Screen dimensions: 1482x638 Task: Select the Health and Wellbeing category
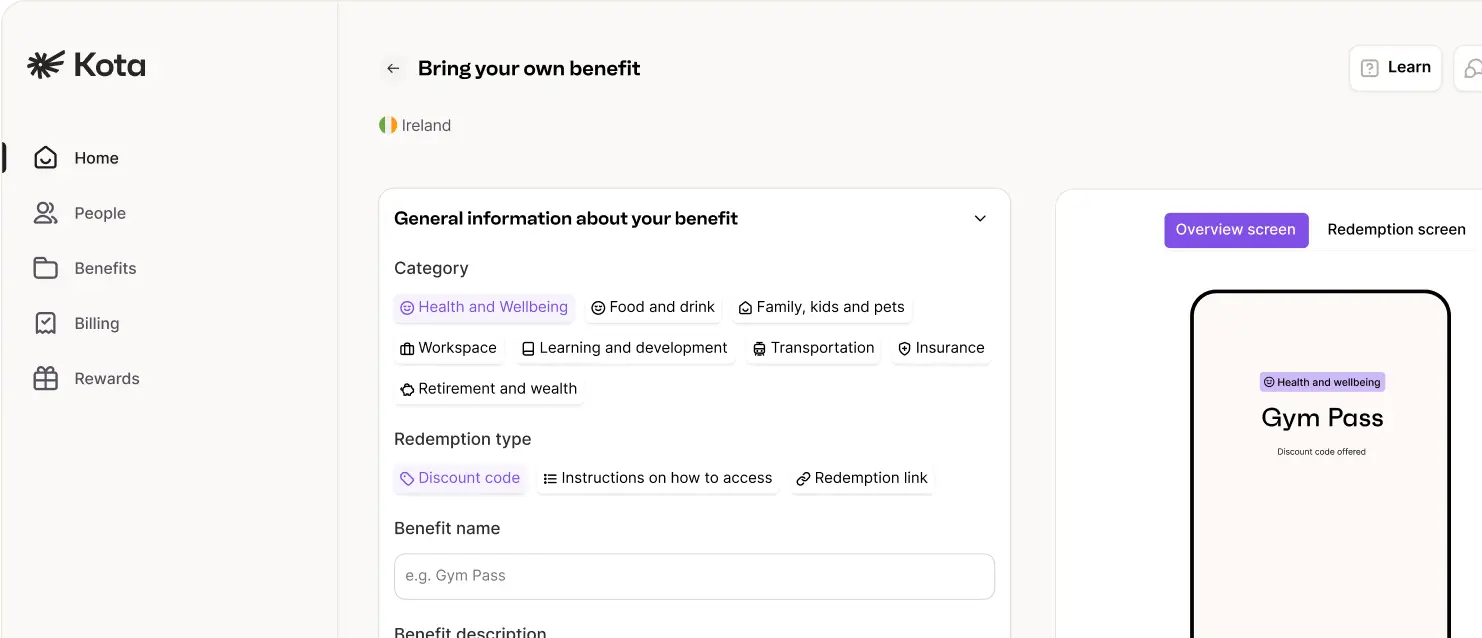[484, 307]
